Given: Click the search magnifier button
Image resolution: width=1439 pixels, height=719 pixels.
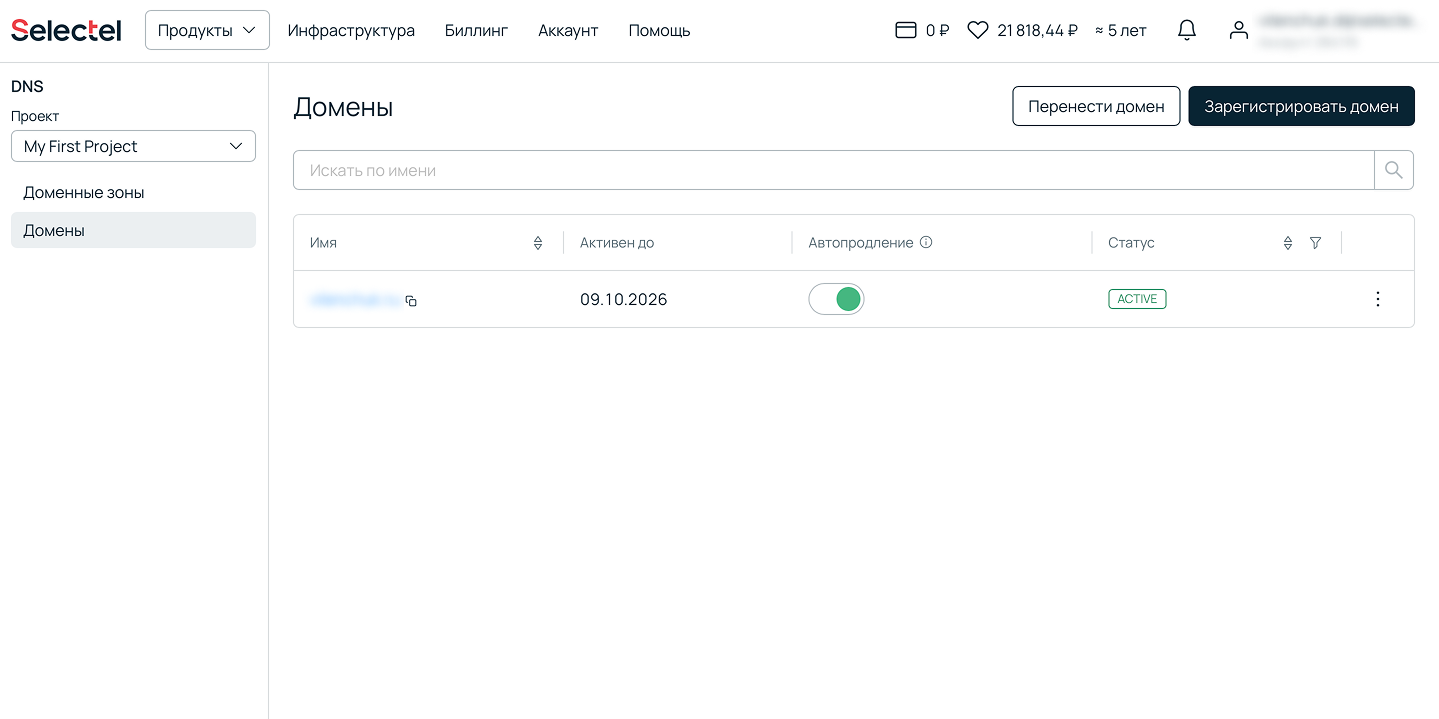Looking at the screenshot, I should [x=1393, y=170].
